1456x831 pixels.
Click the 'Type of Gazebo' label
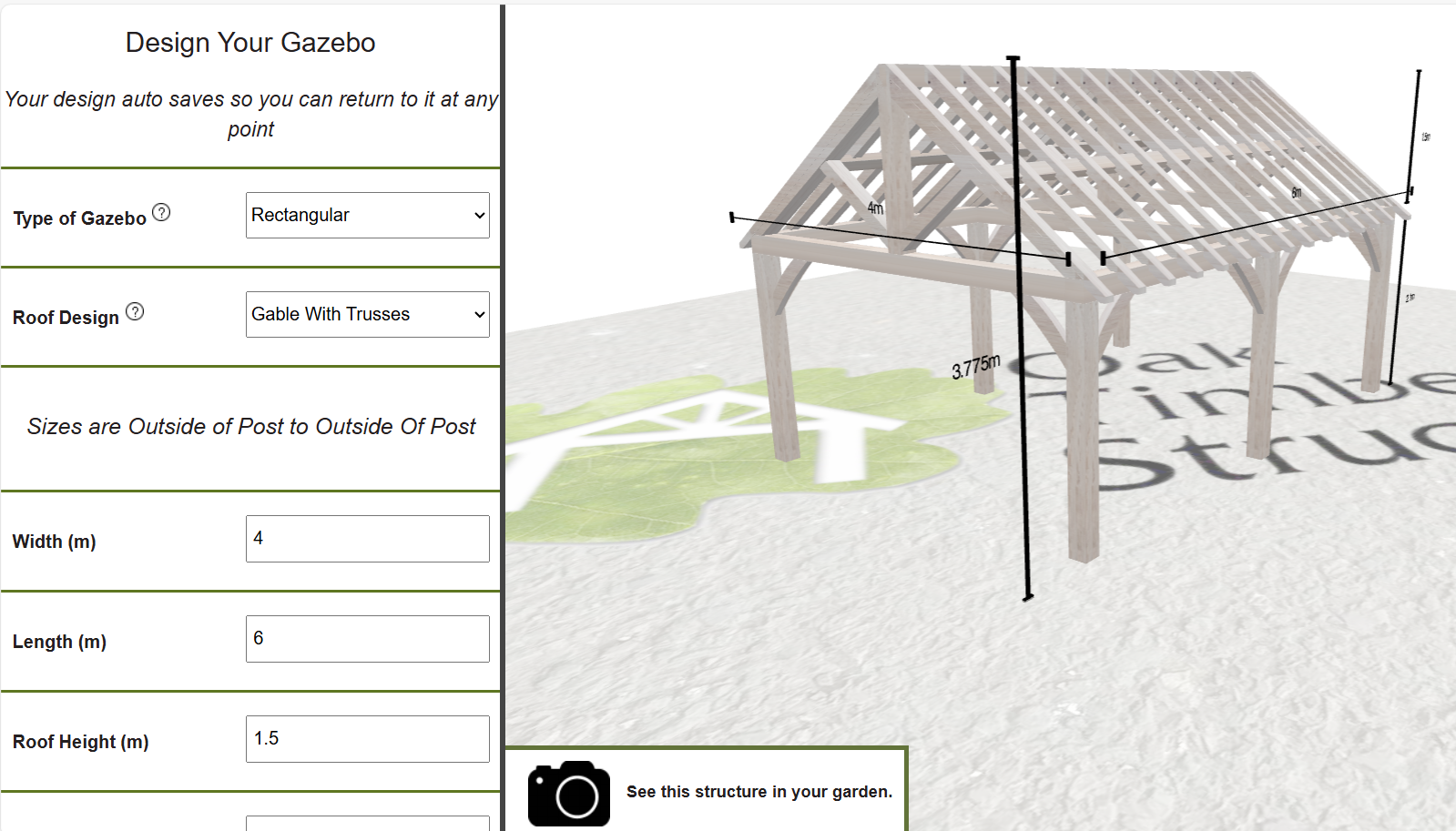(79, 218)
